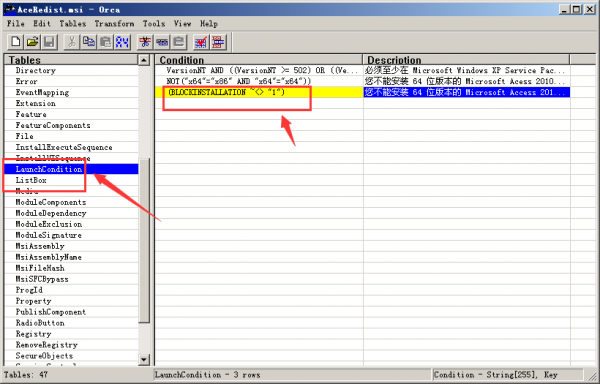The height and width of the screenshot is (384, 600).
Task: Click the Find binoculars toolbar icon
Action: click(122, 42)
